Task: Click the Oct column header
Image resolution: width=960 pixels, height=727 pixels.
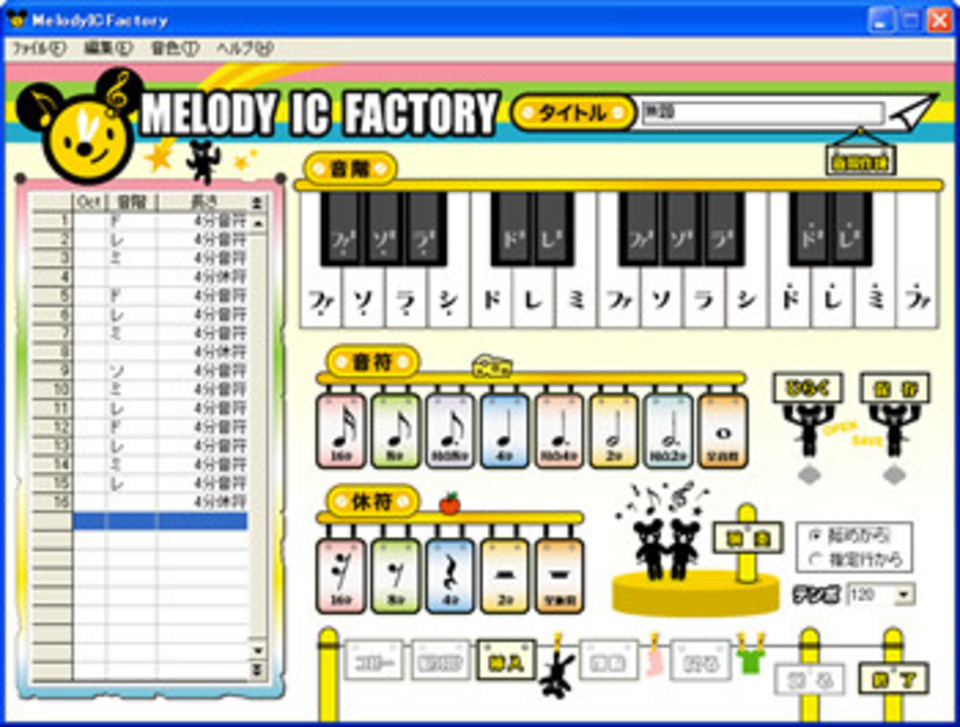Action: (89, 202)
